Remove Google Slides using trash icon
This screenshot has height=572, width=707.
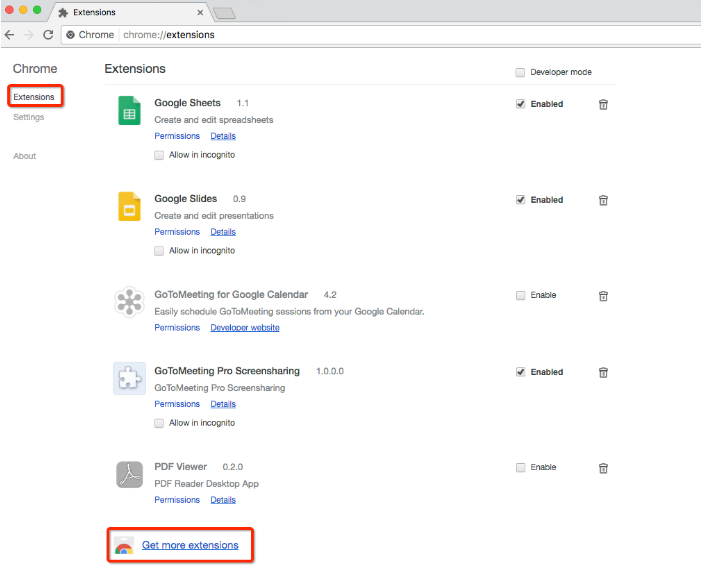click(603, 200)
